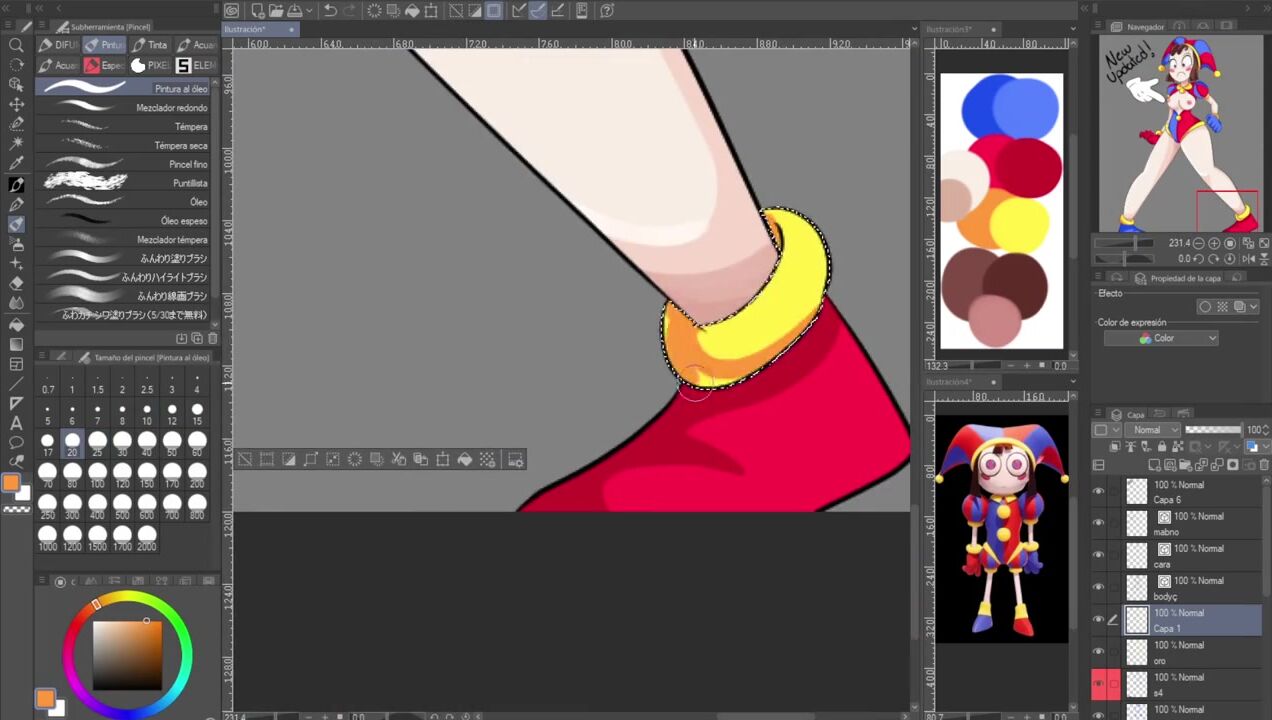Open the Color expression color dropdown
Screen dimensions: 1272x720
(1160, 338)
